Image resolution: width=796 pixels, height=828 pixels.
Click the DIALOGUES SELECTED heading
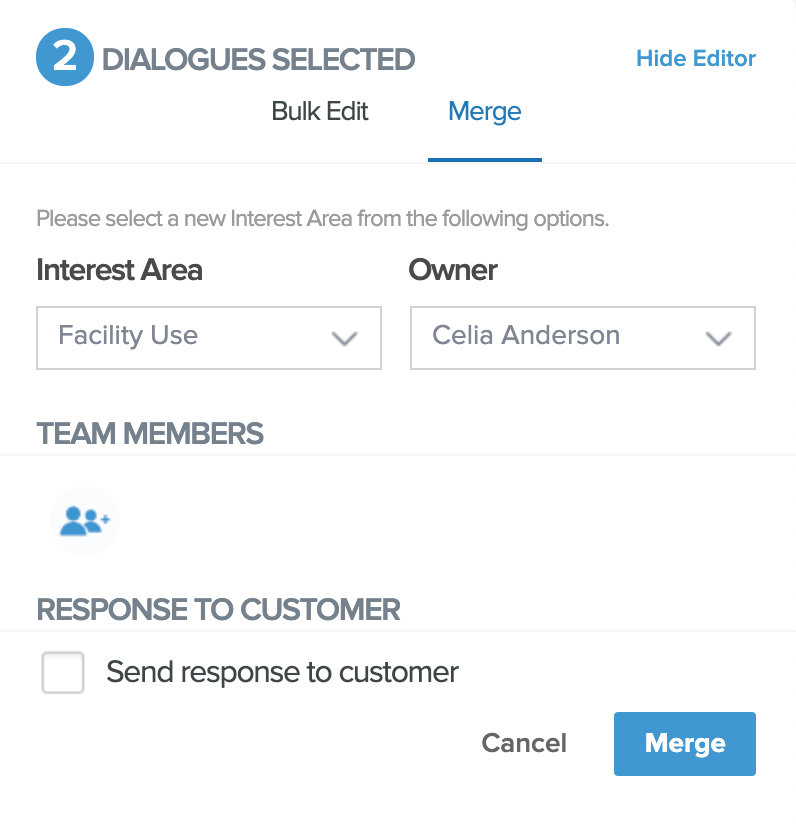coord(258,59)
